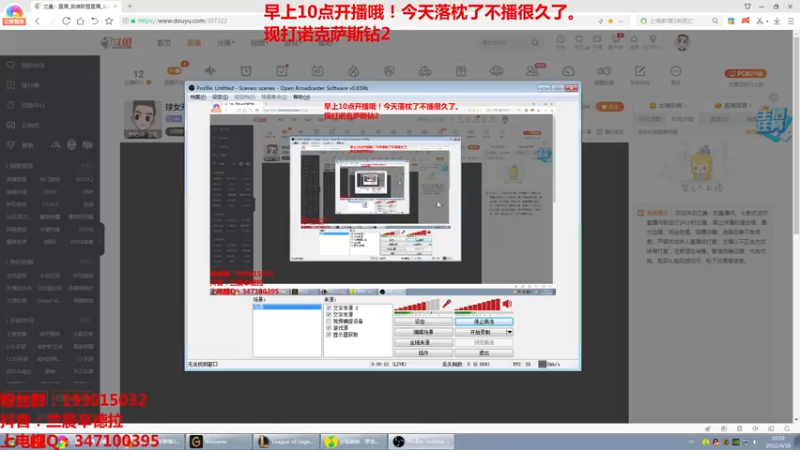Toggle the 文字来源 2 source checkbox
Image resolution: width=800 pixels, height=450 pixels.
(x=329, y=308)
